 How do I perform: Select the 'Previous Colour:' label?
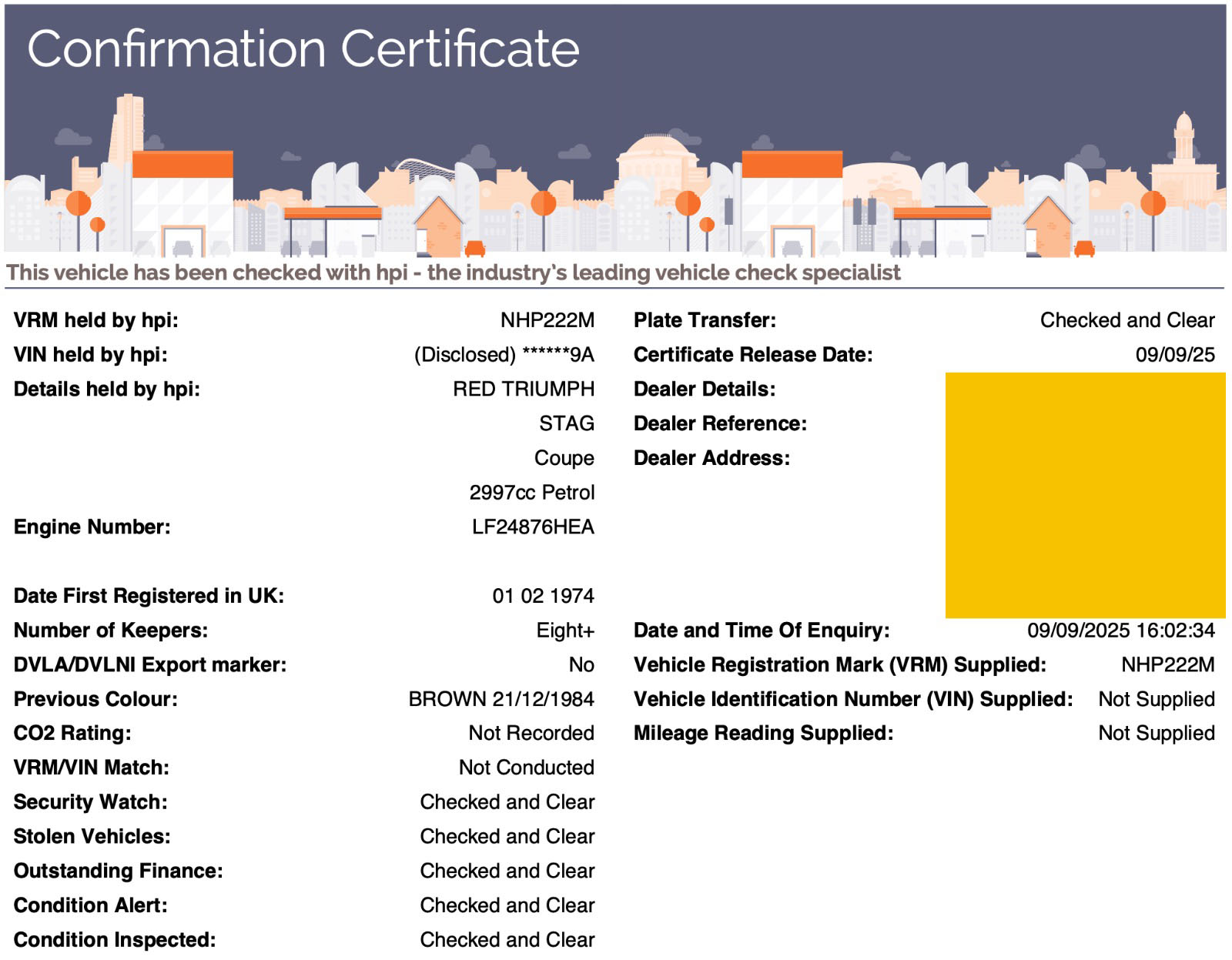pyautogui.click(x=95, y=699)
